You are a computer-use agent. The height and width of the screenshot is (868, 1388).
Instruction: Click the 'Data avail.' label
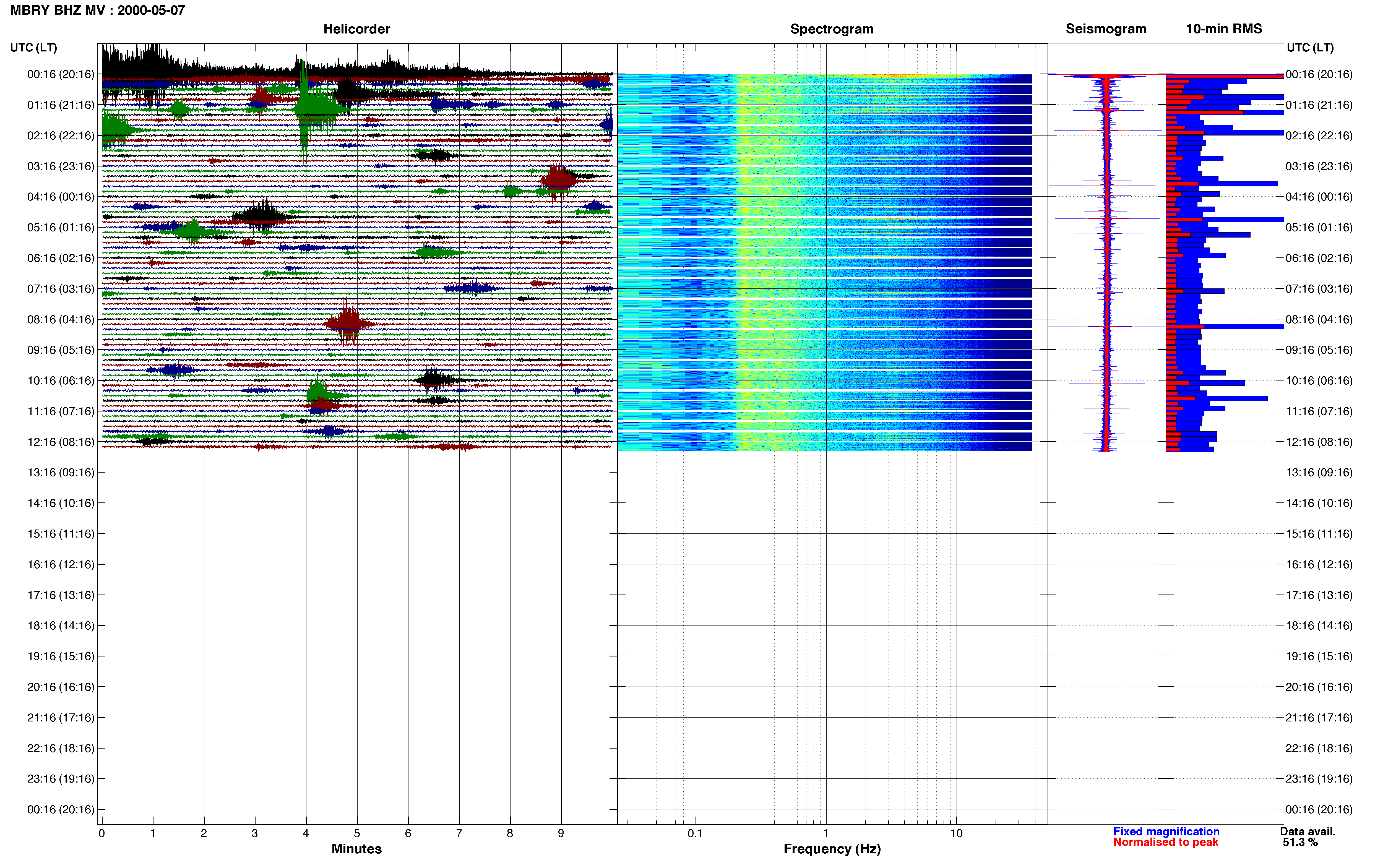(x=1308, y=831)
